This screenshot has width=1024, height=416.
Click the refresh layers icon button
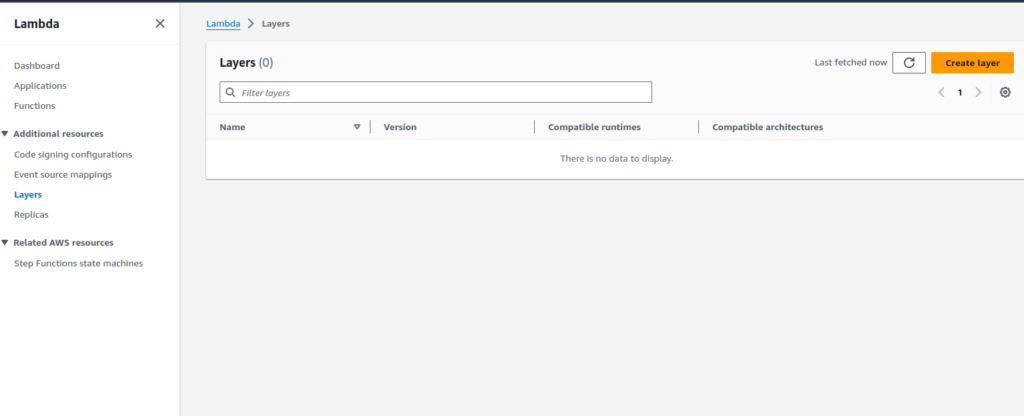(x=908, y=63)
